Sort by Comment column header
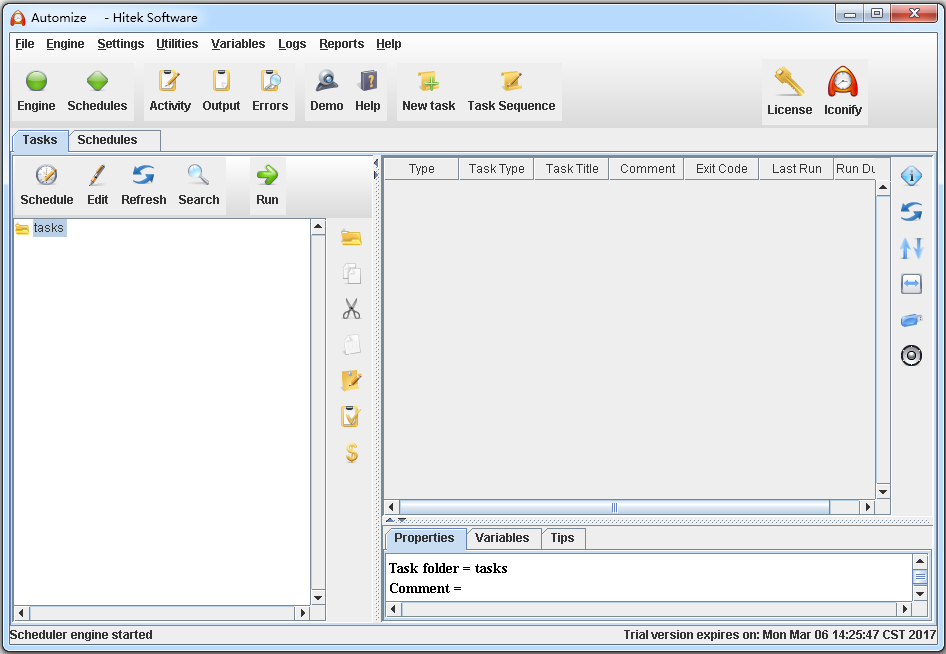Screen dimensions: 946x654 [647, 169]
